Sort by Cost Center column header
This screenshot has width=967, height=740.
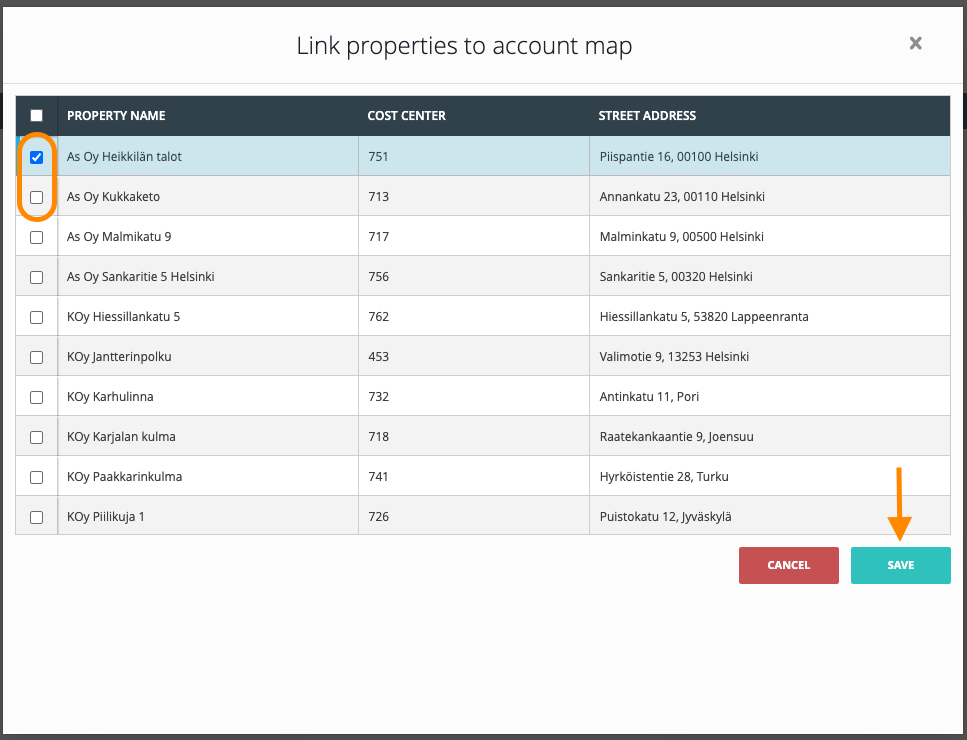(x=406, y=116)
